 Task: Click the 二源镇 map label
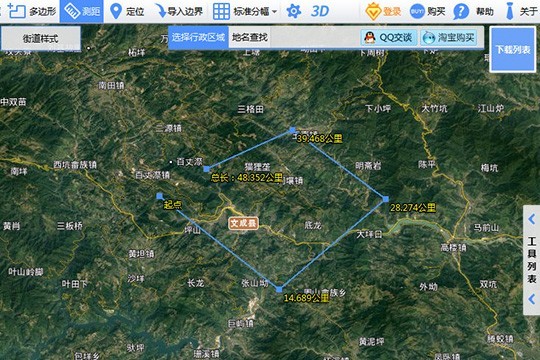point(168,128)
